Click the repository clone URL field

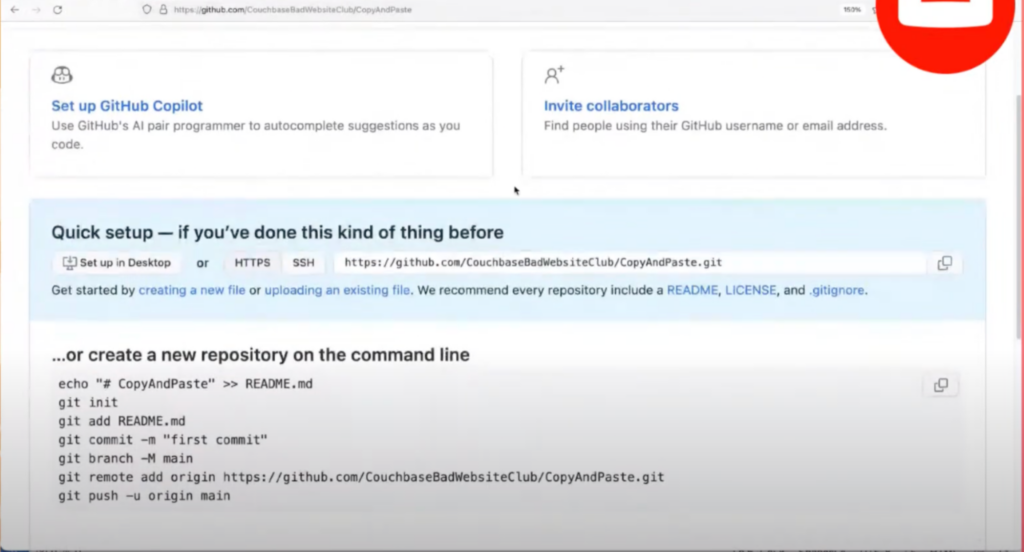coord(630,263)
